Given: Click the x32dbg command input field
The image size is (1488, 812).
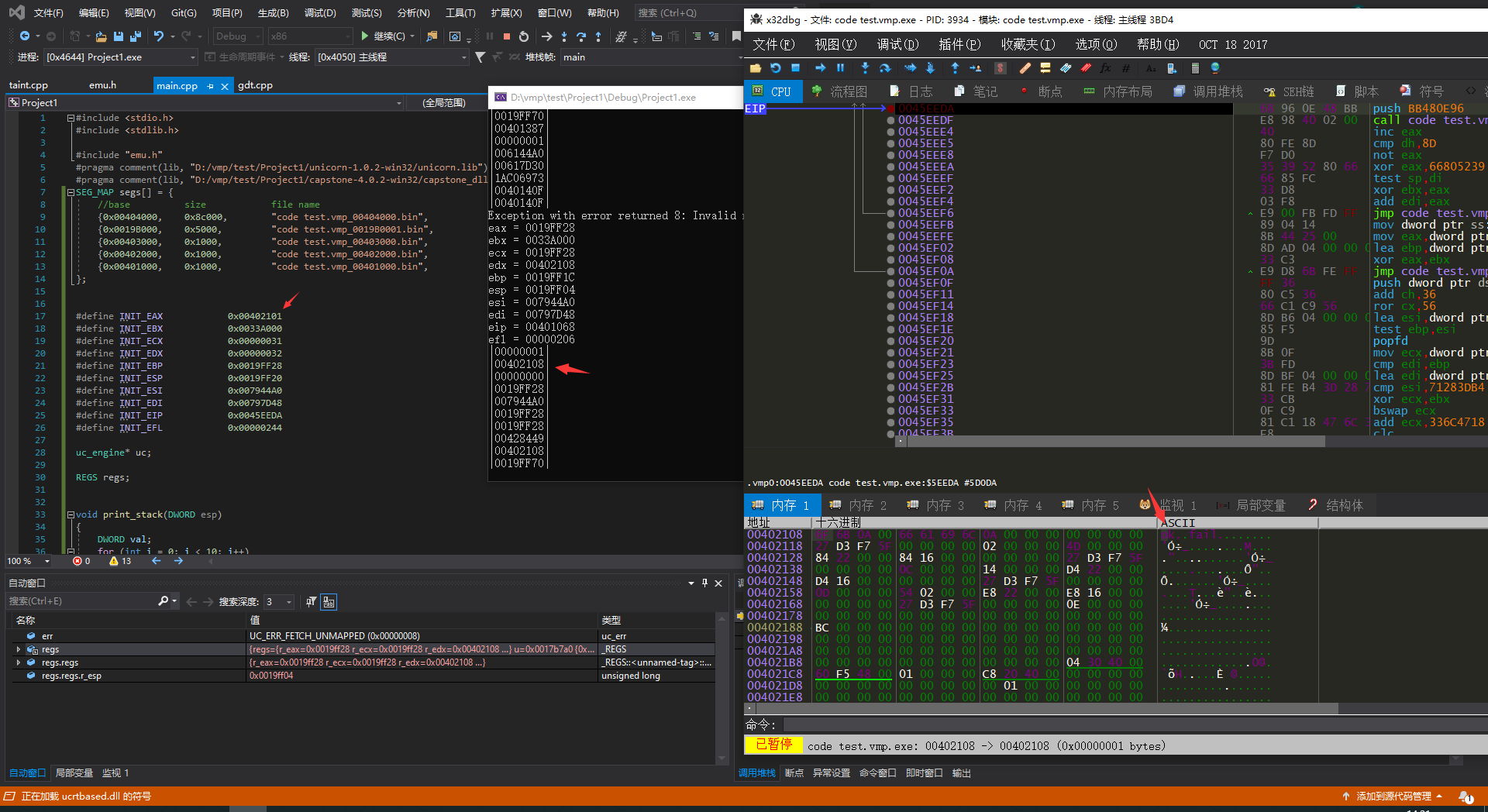Looking at the screenshot, I should click(x=1131, y=724).
